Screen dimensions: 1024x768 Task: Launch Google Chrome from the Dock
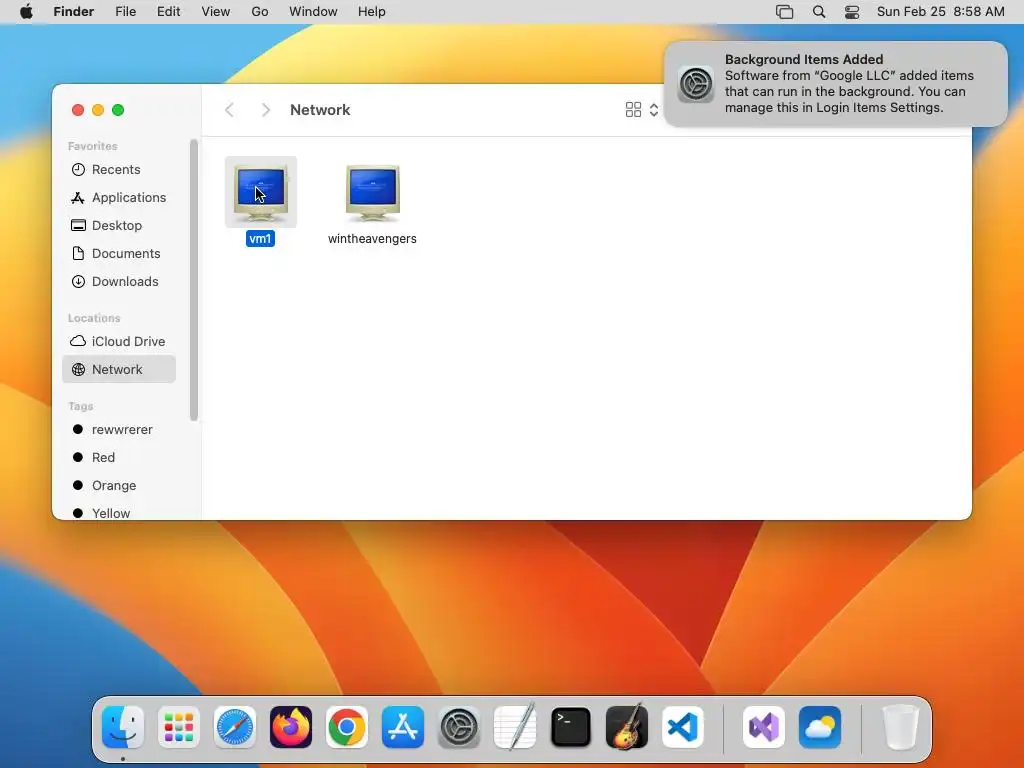pyautogui.click(x=347, y=727)
